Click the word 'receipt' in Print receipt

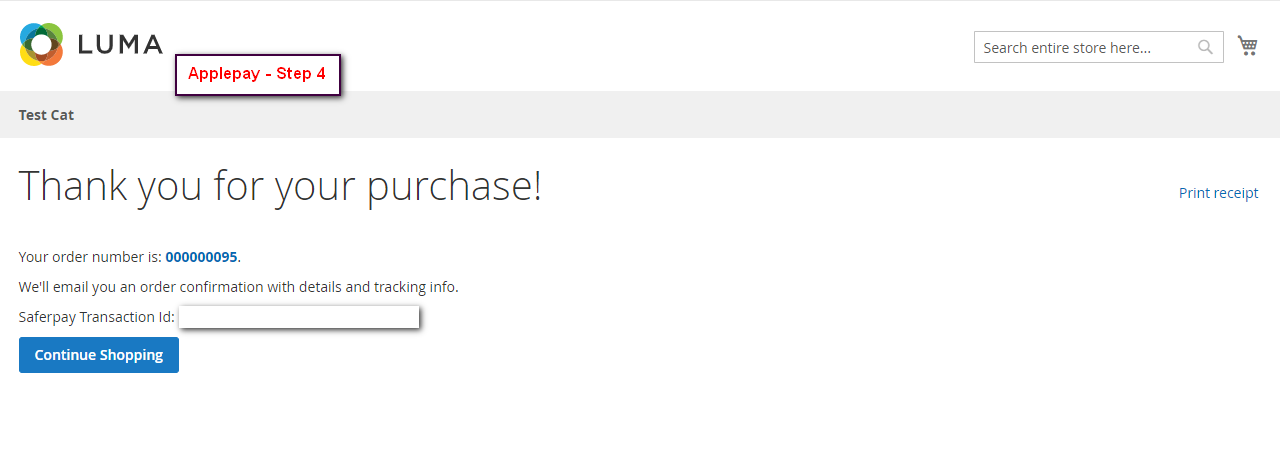(1236, 193)
